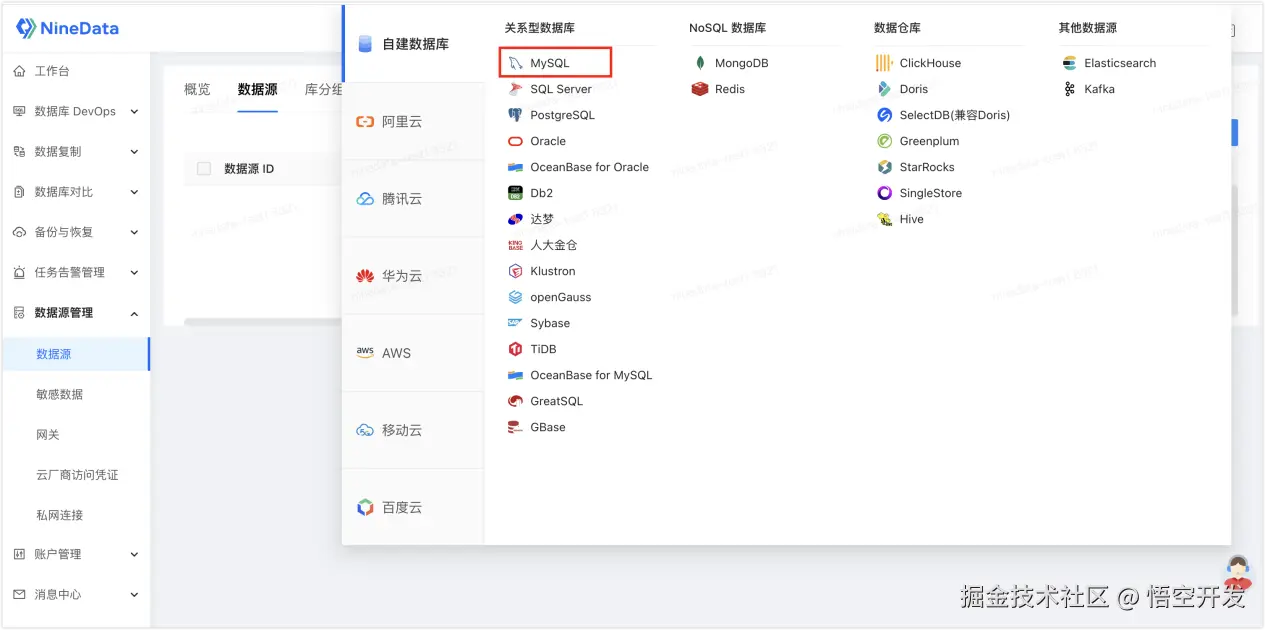Click the Oracle icon
1265x630 pixels.
515,141
